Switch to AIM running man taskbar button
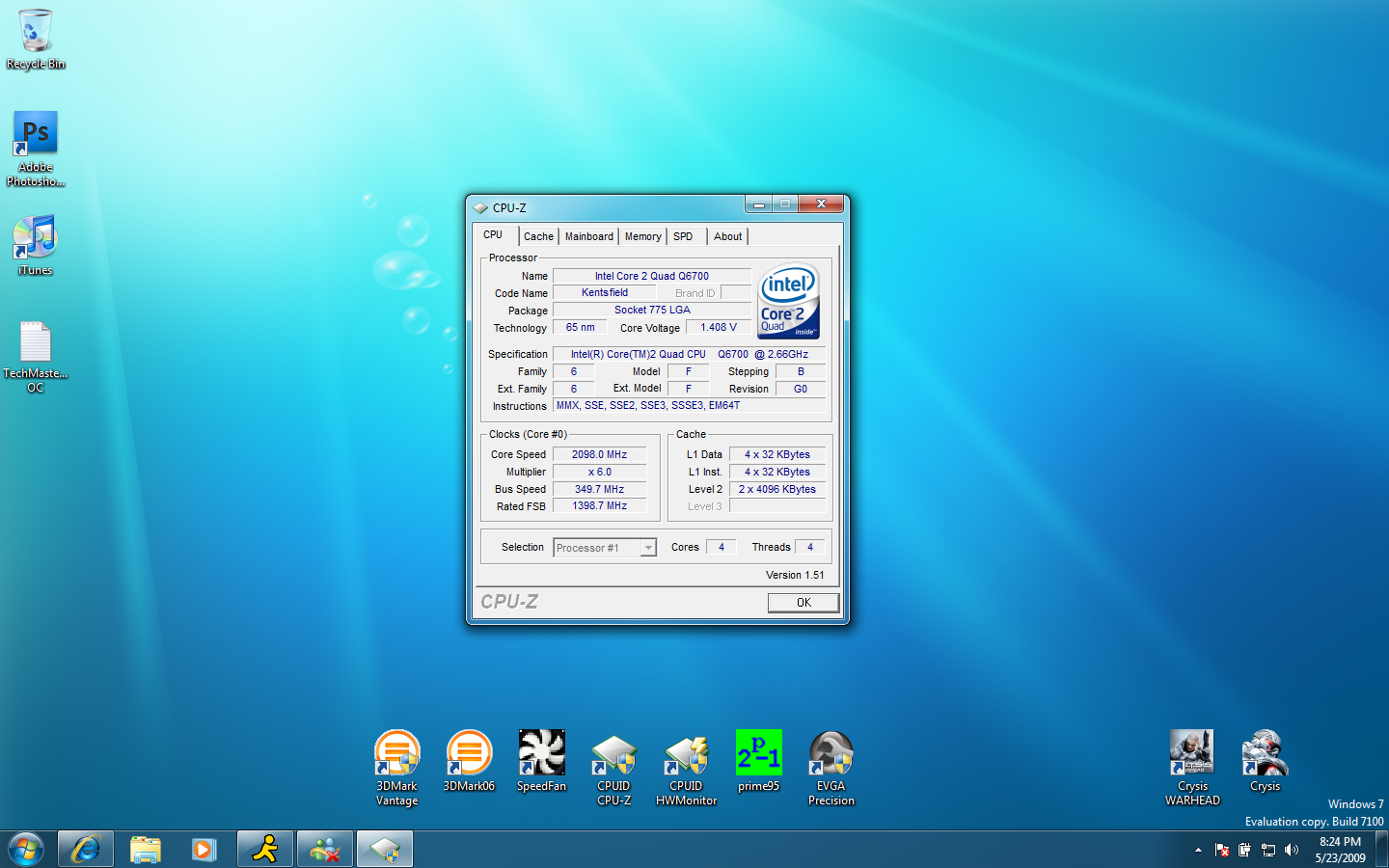1389x868 pixels. click(x=265, y=850)
